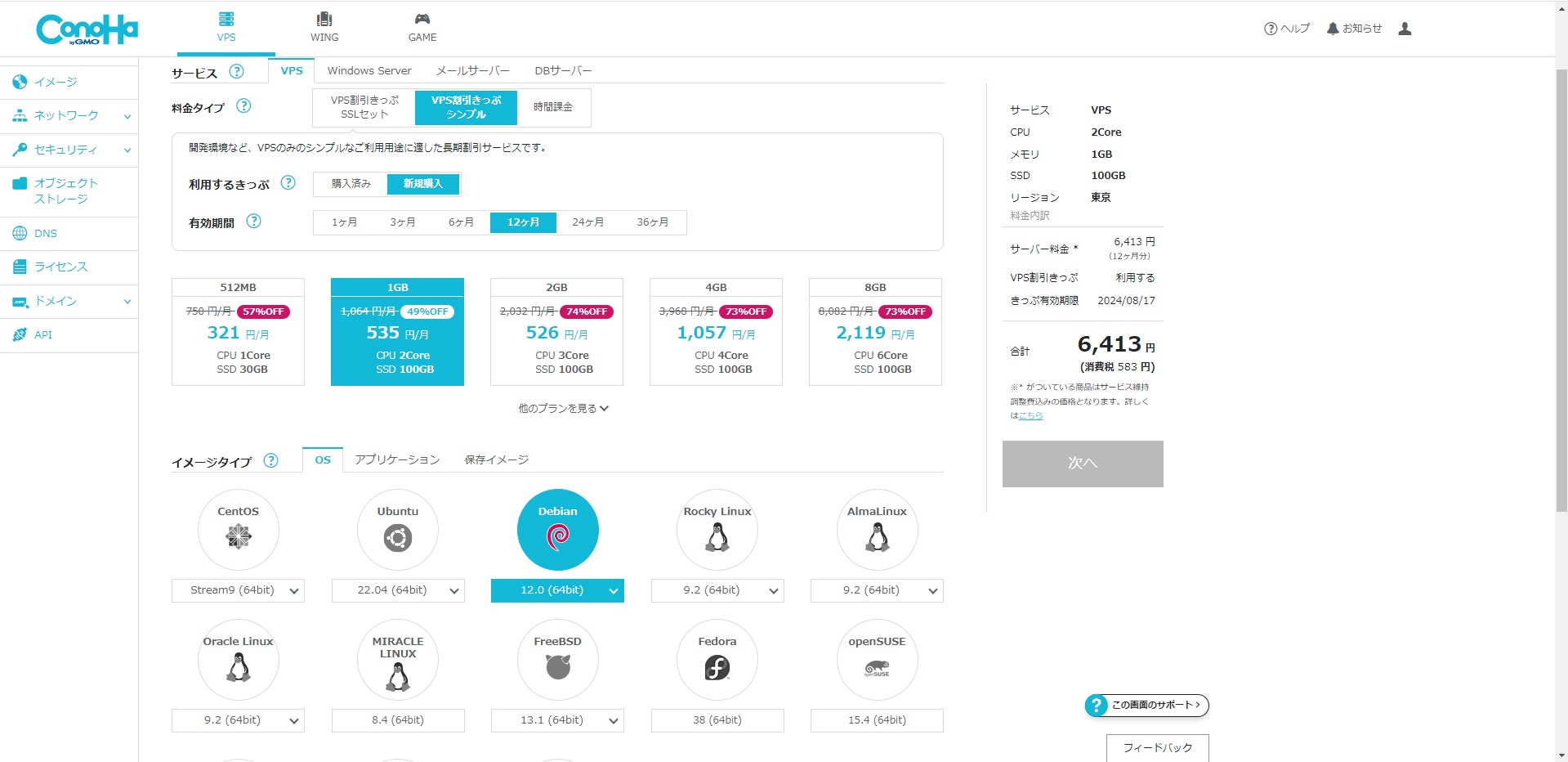Open Ubuntu 22.04 version dropdown

tap(398, 590)
